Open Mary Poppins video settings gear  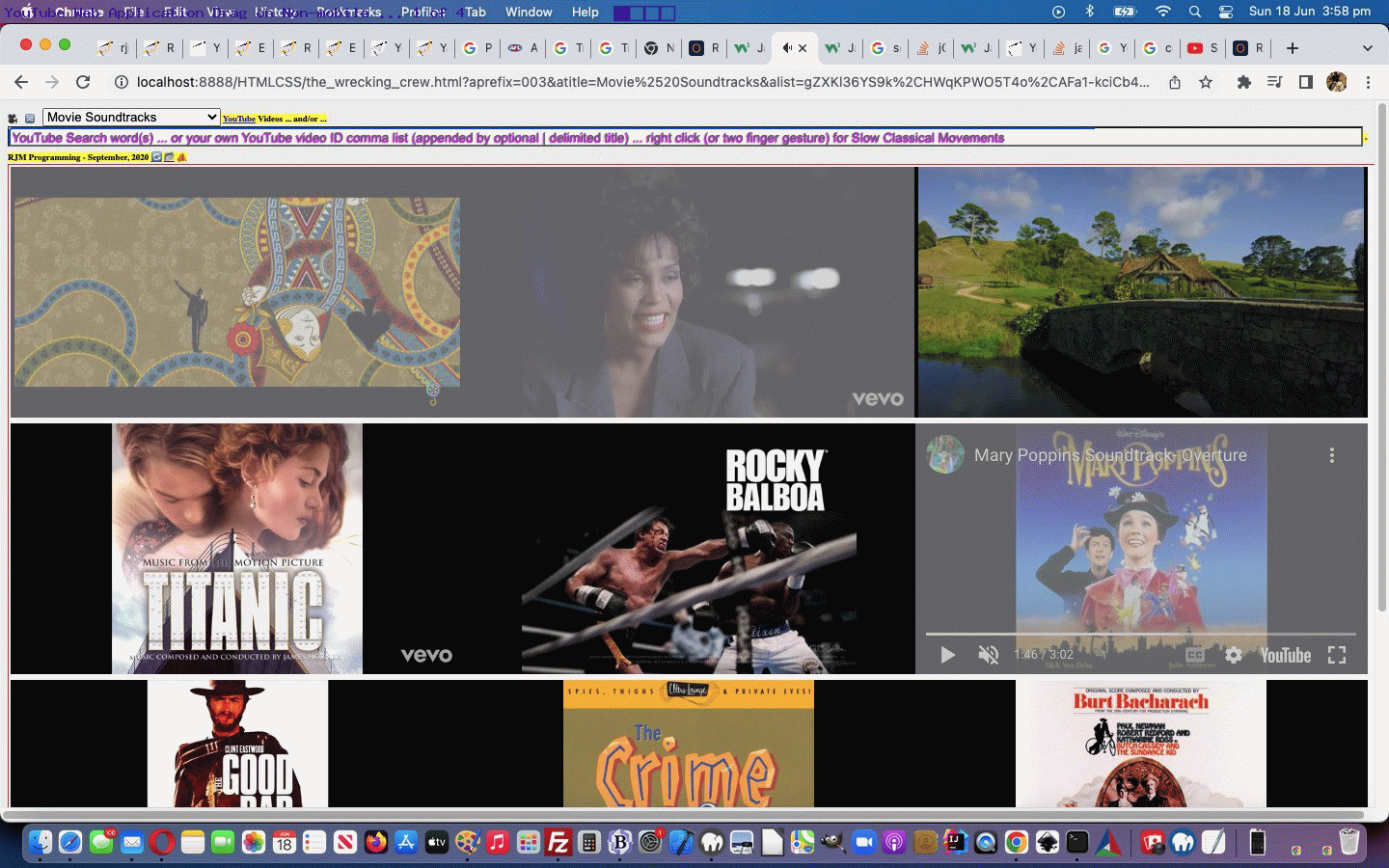1234,655
